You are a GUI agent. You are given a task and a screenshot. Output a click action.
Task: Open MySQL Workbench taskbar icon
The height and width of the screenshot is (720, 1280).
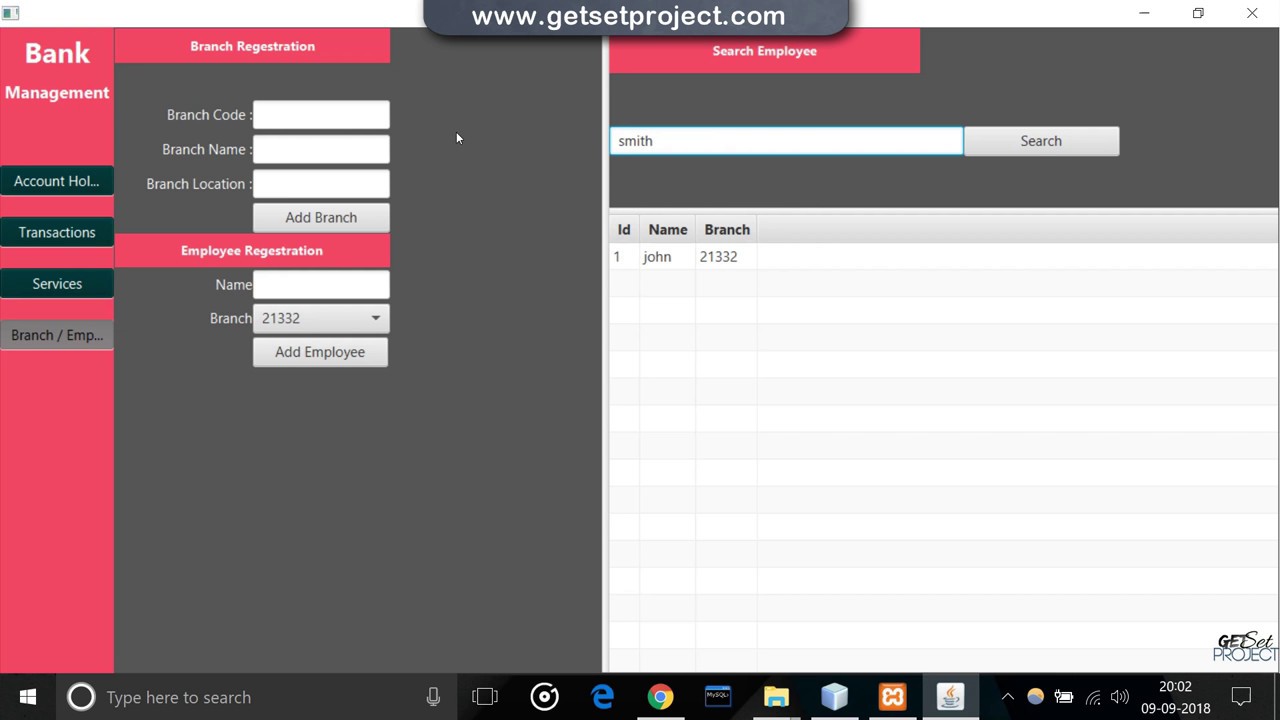tap(718, 697)
